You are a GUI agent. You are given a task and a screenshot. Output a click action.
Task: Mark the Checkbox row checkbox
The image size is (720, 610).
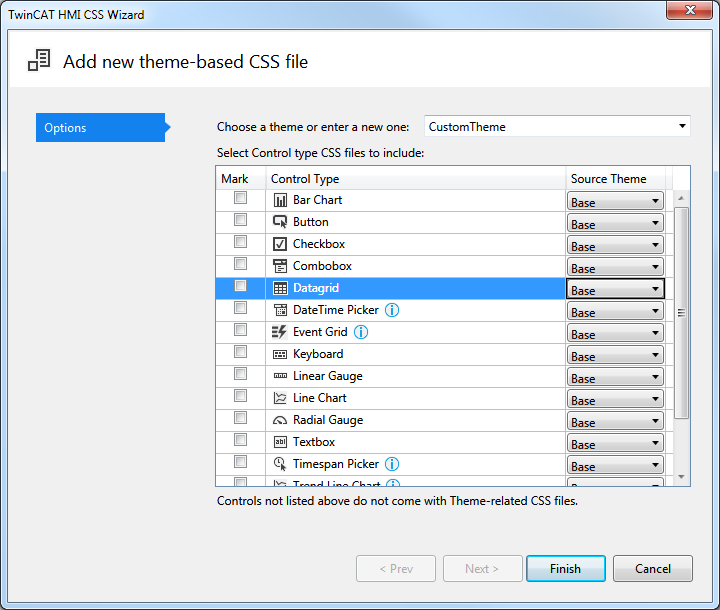(240, 242)
